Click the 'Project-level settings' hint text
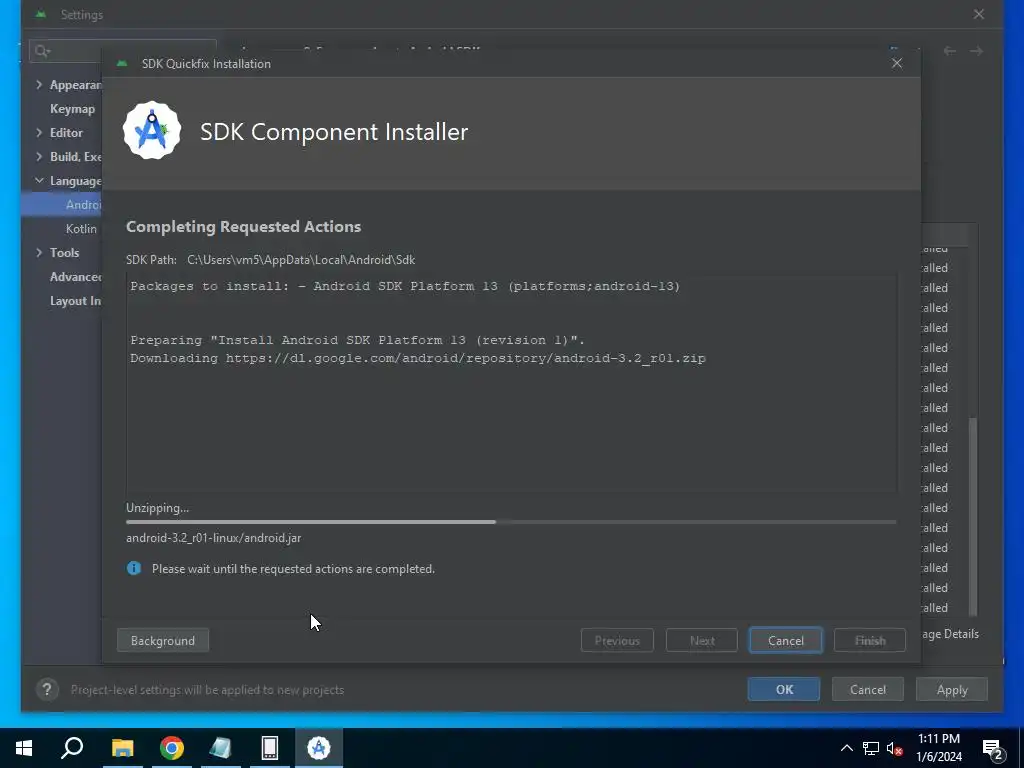The width and height of the screenshot is (1024, 768). [x=207, y=689]
